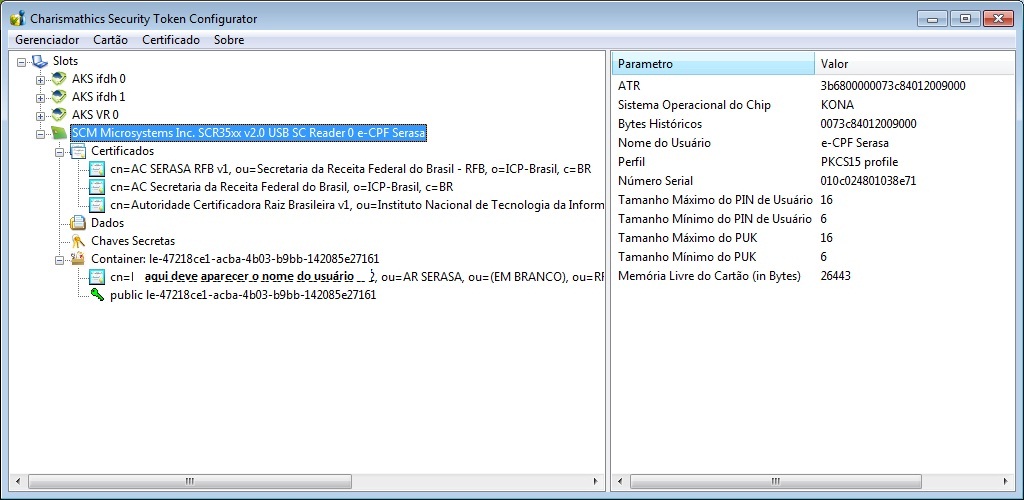The image size is (1024, 500).
Task: Click the KONA chip operating system value
Action: [x=837, y=104]
